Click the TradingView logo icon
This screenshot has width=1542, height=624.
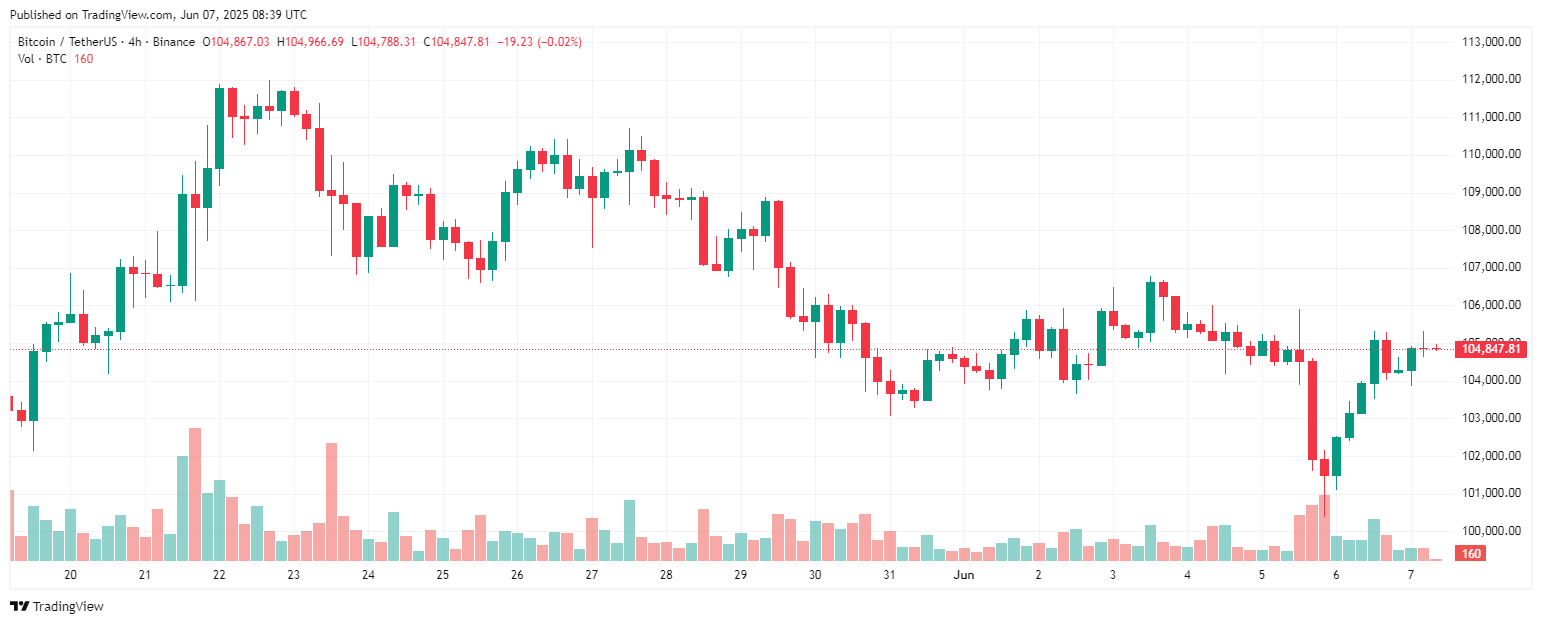click(x=19, y=606)
